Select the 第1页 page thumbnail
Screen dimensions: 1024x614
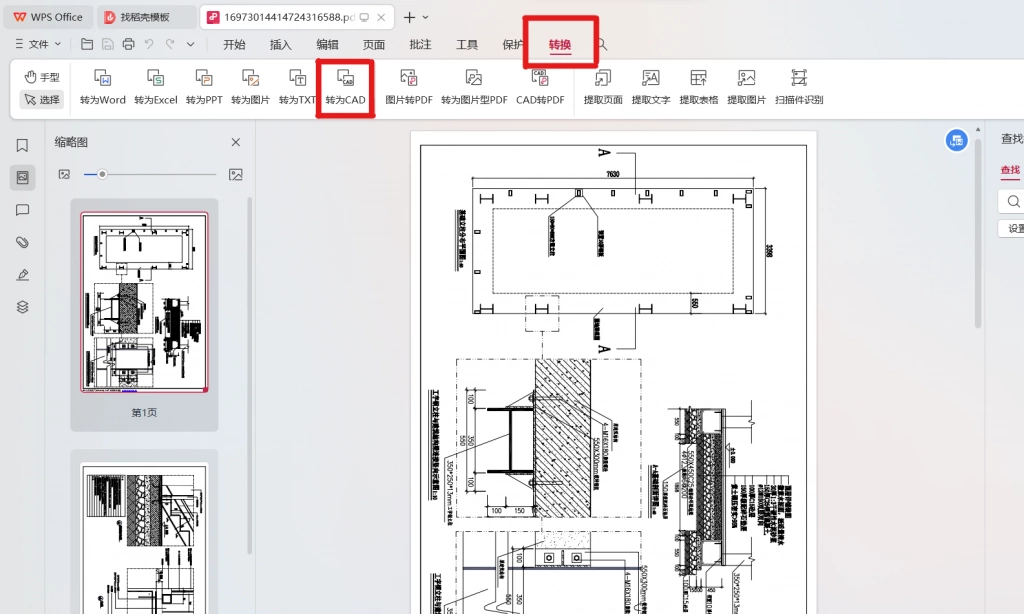[144, 302]
